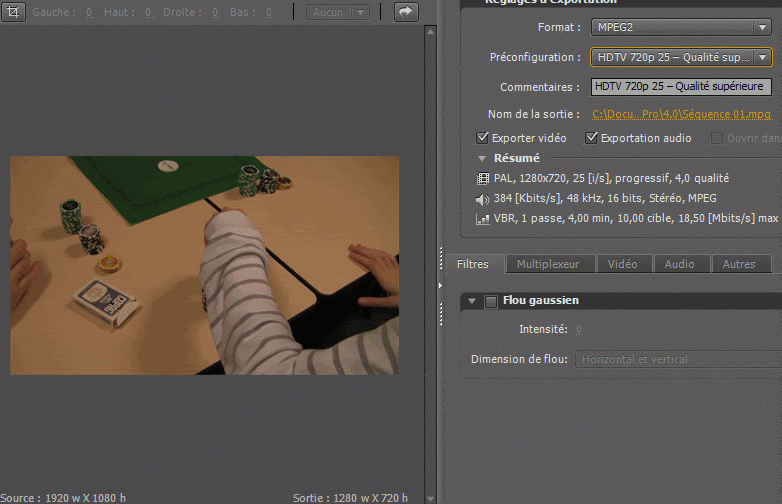Select the VBR 1 passe summary text

[x=635, y=218]
